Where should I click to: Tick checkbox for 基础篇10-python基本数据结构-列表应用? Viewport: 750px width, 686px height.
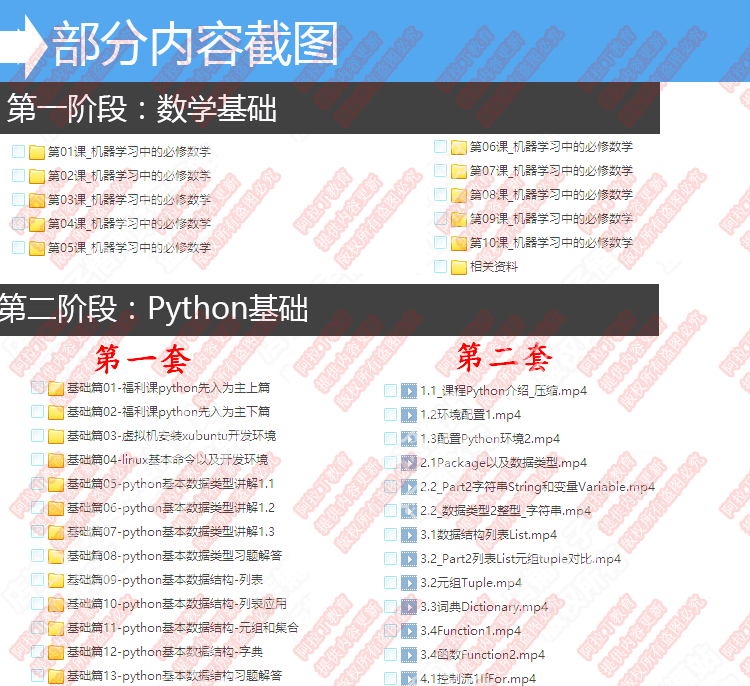[x=37, y=603]
